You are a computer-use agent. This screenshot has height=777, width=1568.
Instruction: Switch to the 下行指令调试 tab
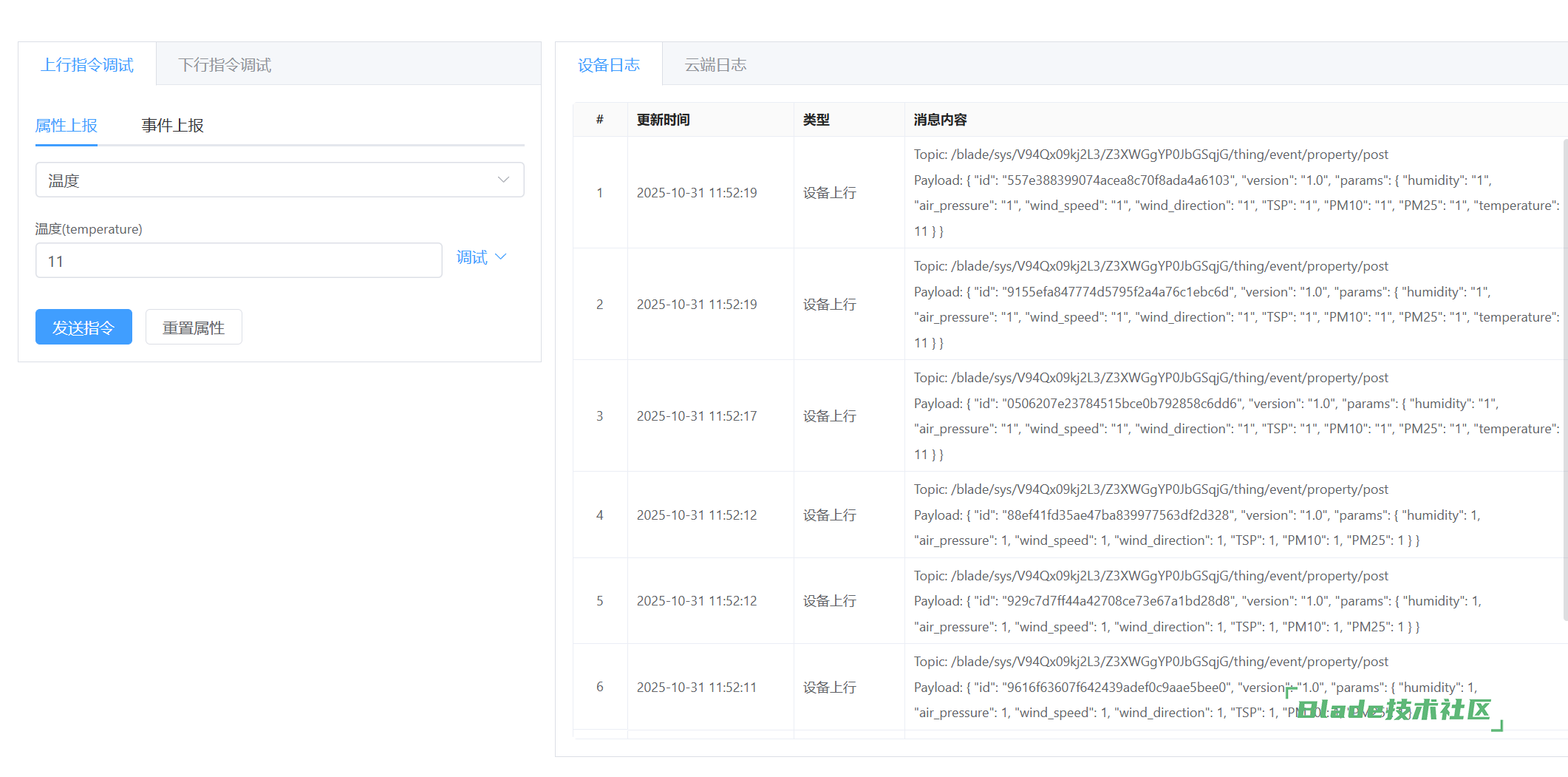click(x=225, y=65)
